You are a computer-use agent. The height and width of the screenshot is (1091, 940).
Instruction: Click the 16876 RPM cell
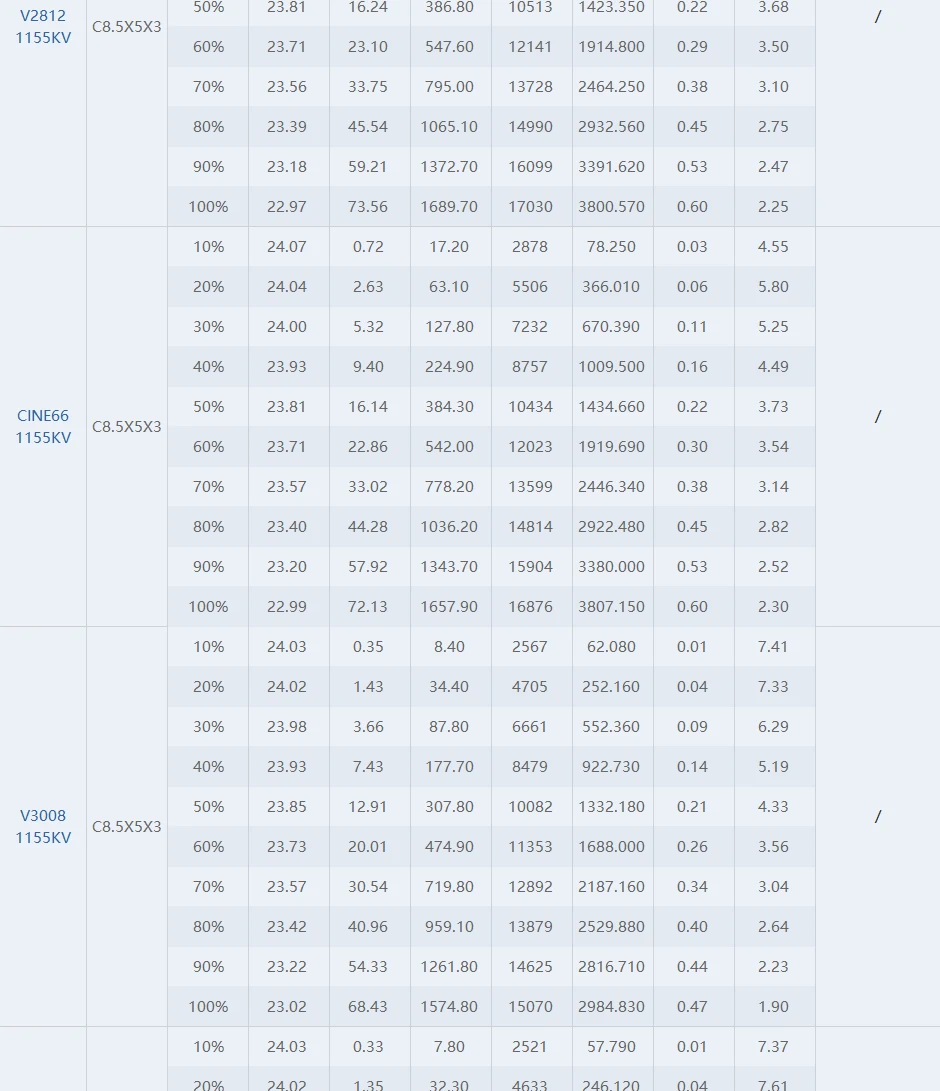point(530,607)
